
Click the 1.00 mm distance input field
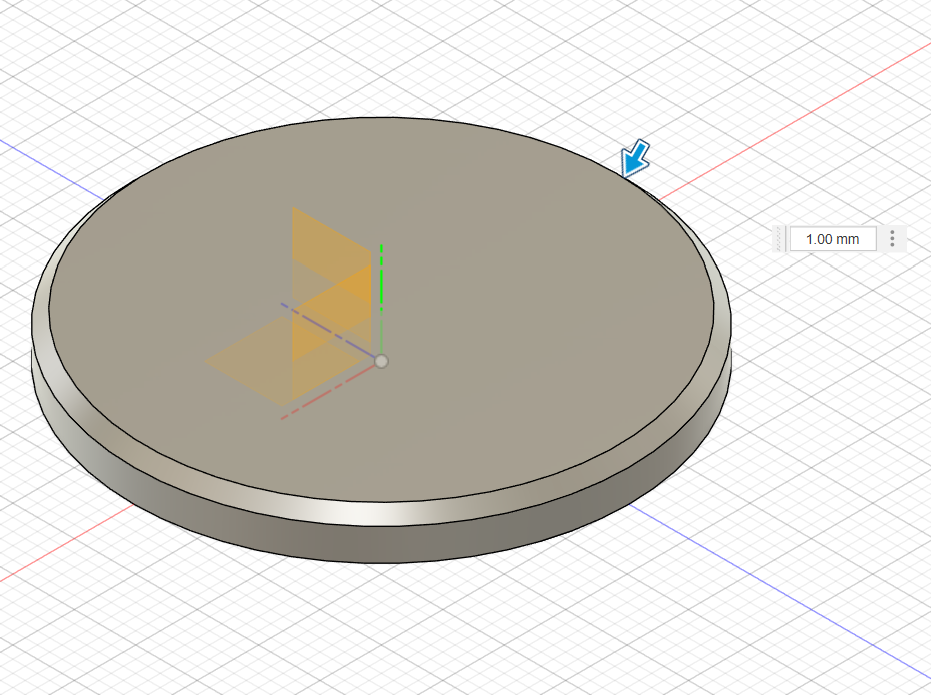tap(832, 239)
